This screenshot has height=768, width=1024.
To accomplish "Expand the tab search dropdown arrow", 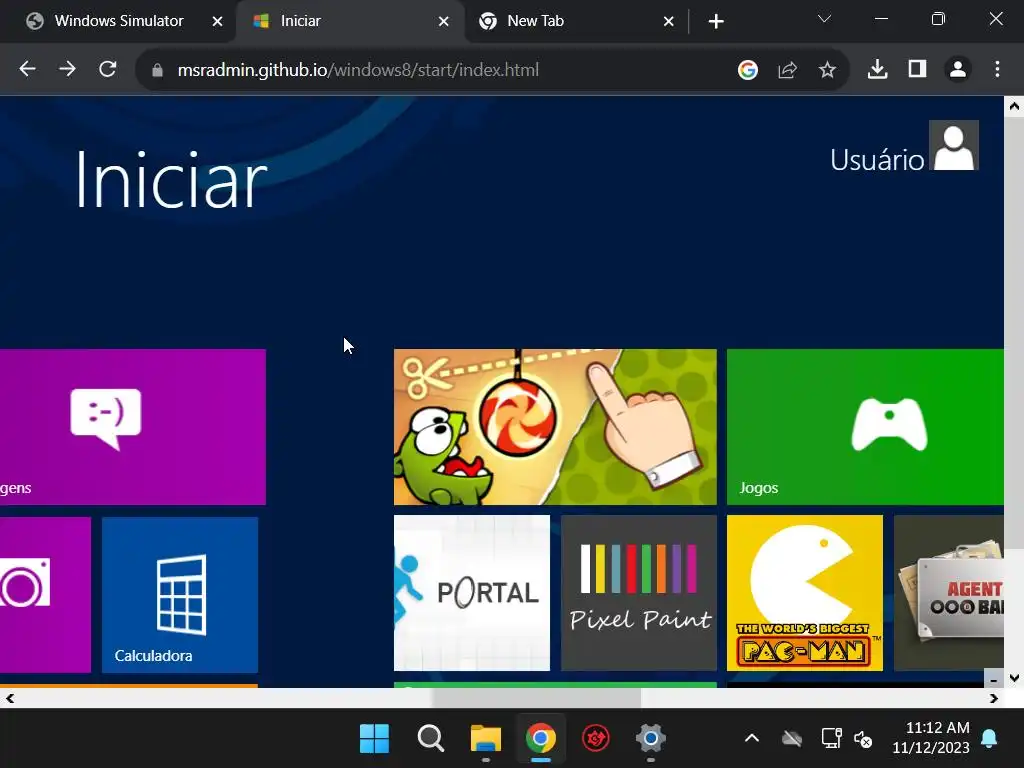I will pyautogui.click(x=824, y=19).
